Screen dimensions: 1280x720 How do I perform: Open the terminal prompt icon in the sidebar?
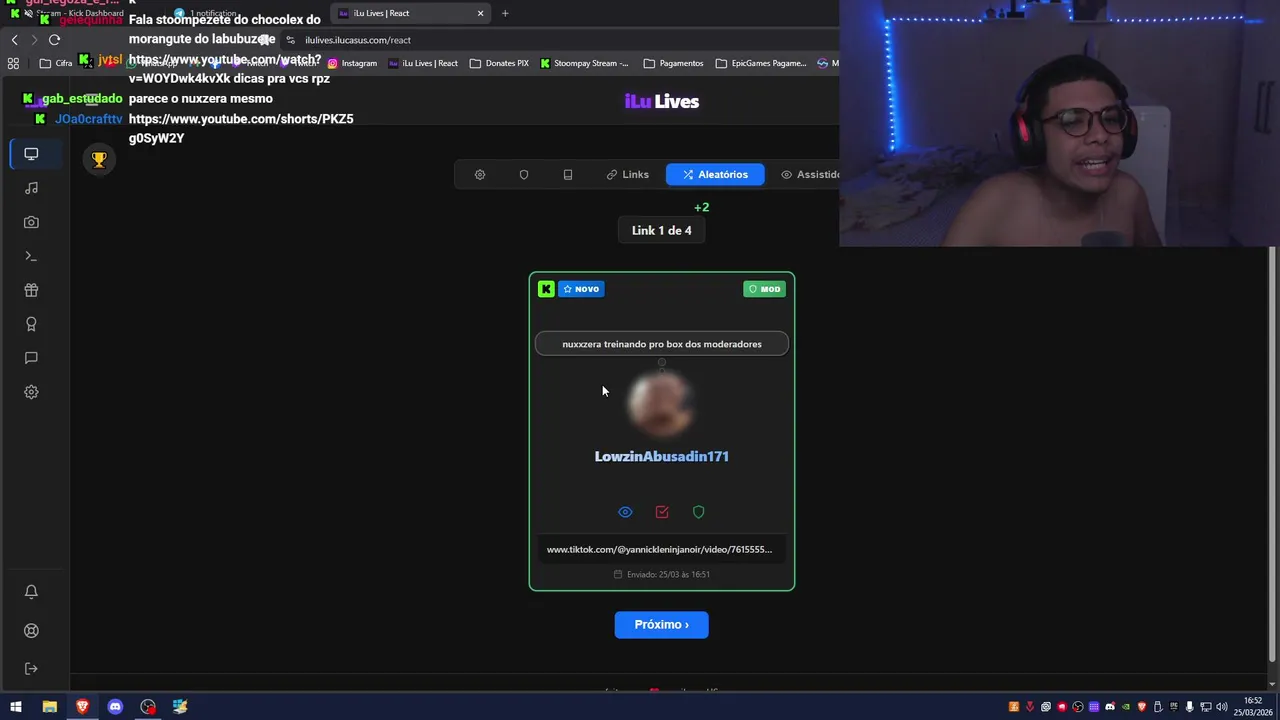31,256
